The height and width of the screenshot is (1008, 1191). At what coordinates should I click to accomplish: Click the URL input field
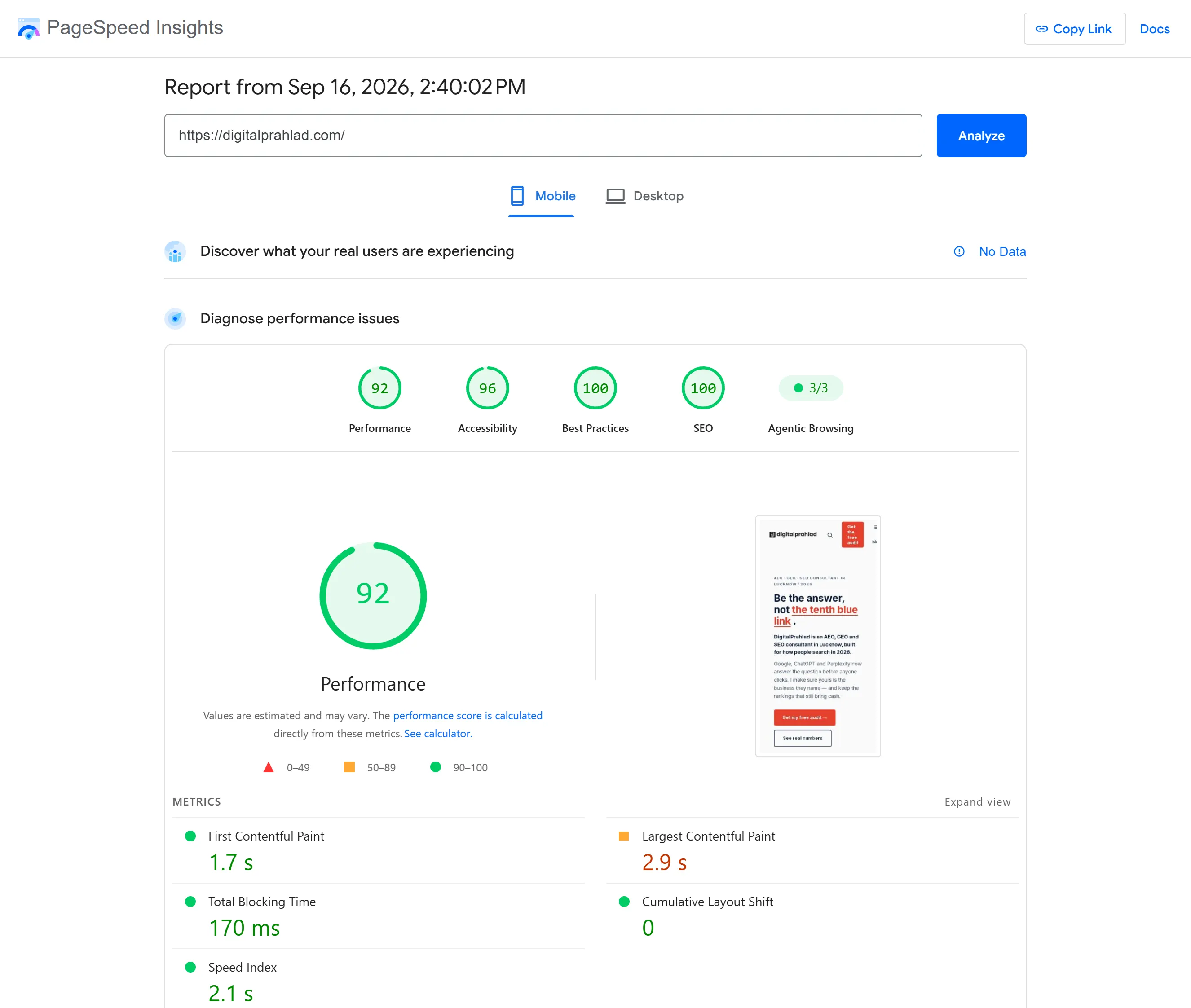click(x=543, y=136)
